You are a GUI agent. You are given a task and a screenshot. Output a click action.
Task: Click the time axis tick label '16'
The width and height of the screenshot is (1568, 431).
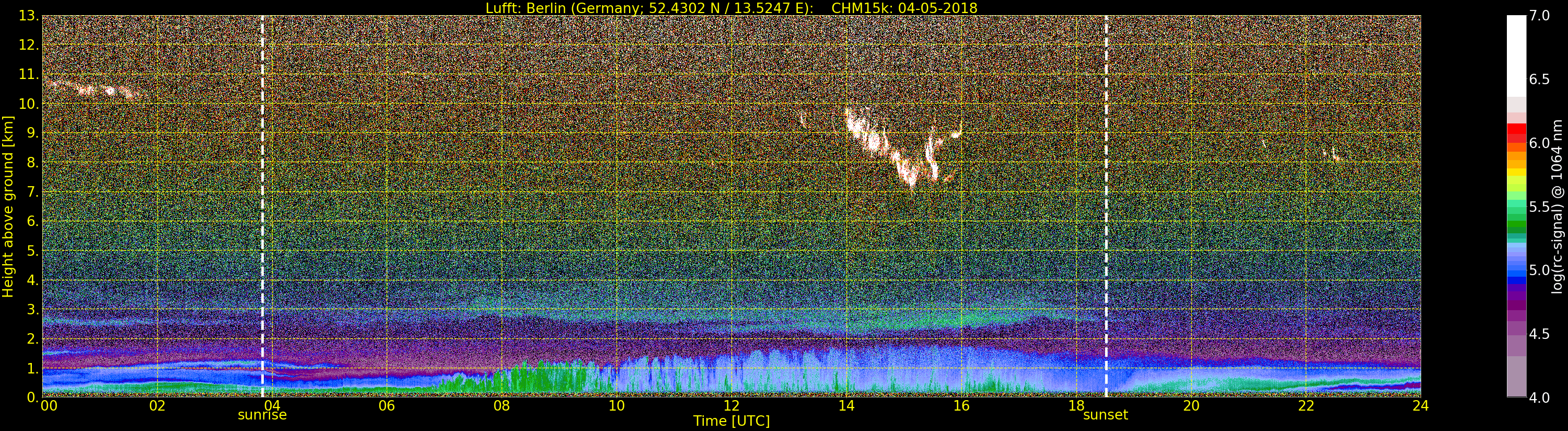961,406
